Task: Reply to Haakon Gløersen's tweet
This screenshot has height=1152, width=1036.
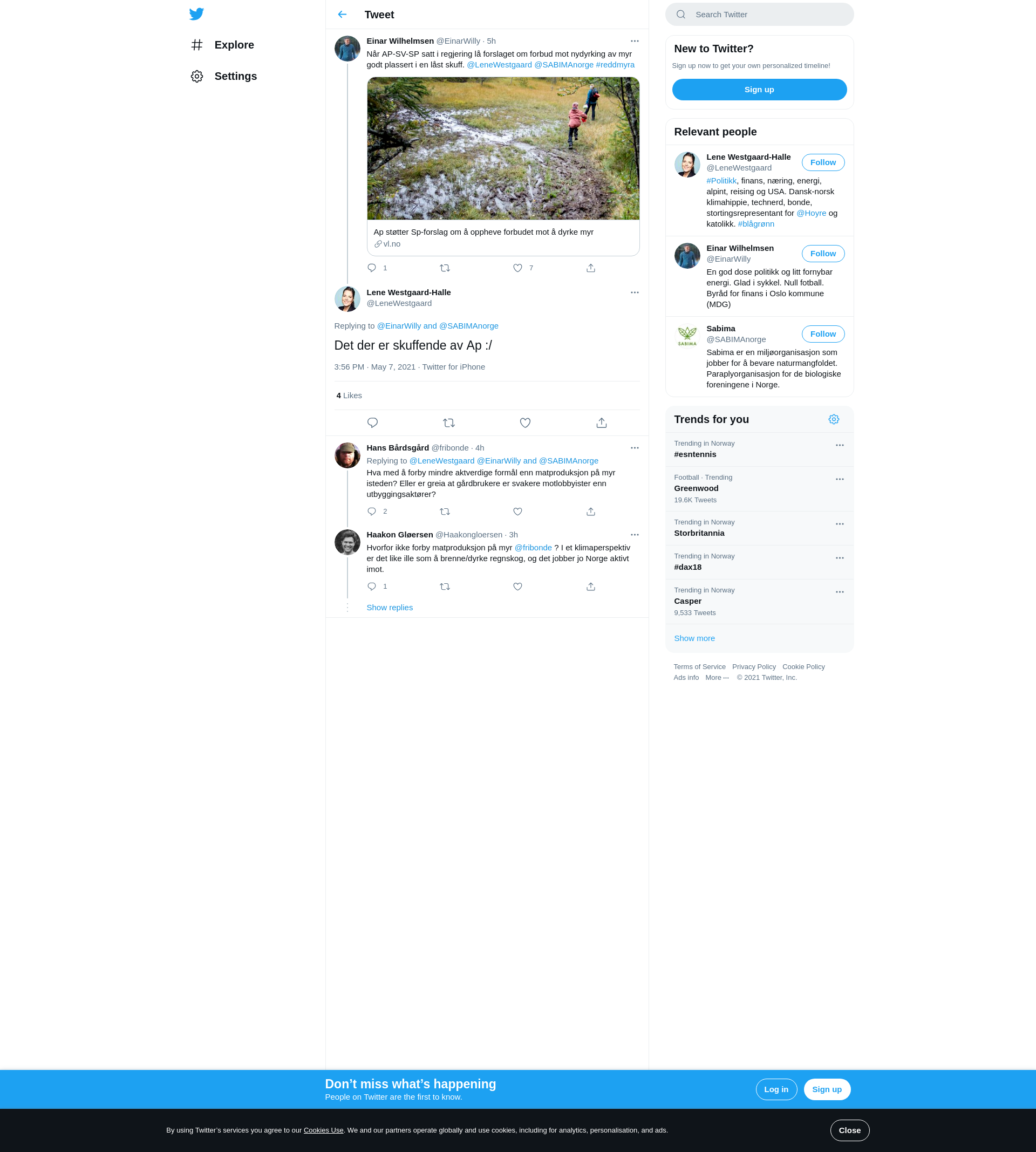Action: (372, 586)
